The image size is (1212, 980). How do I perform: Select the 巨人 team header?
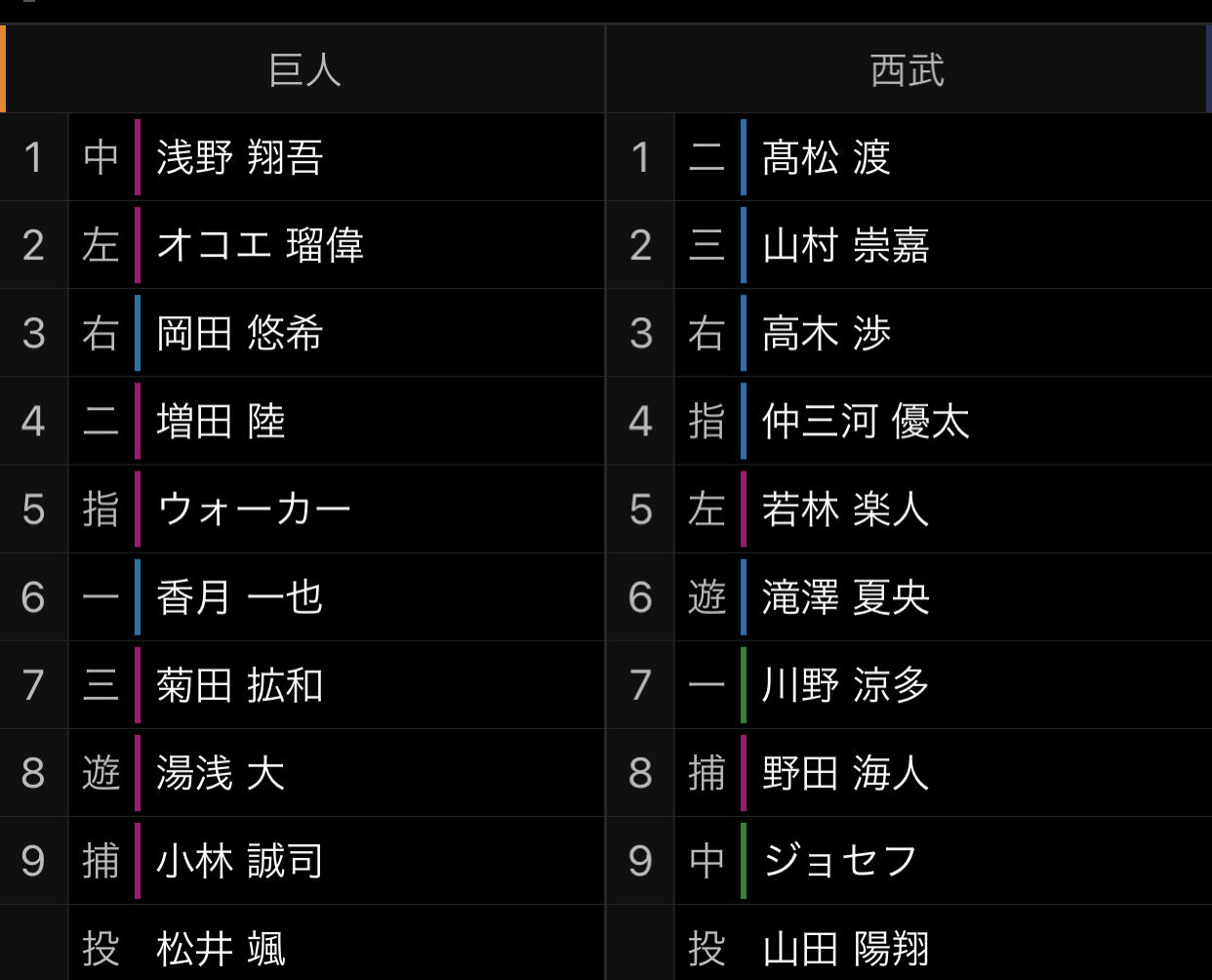point(304,70)
